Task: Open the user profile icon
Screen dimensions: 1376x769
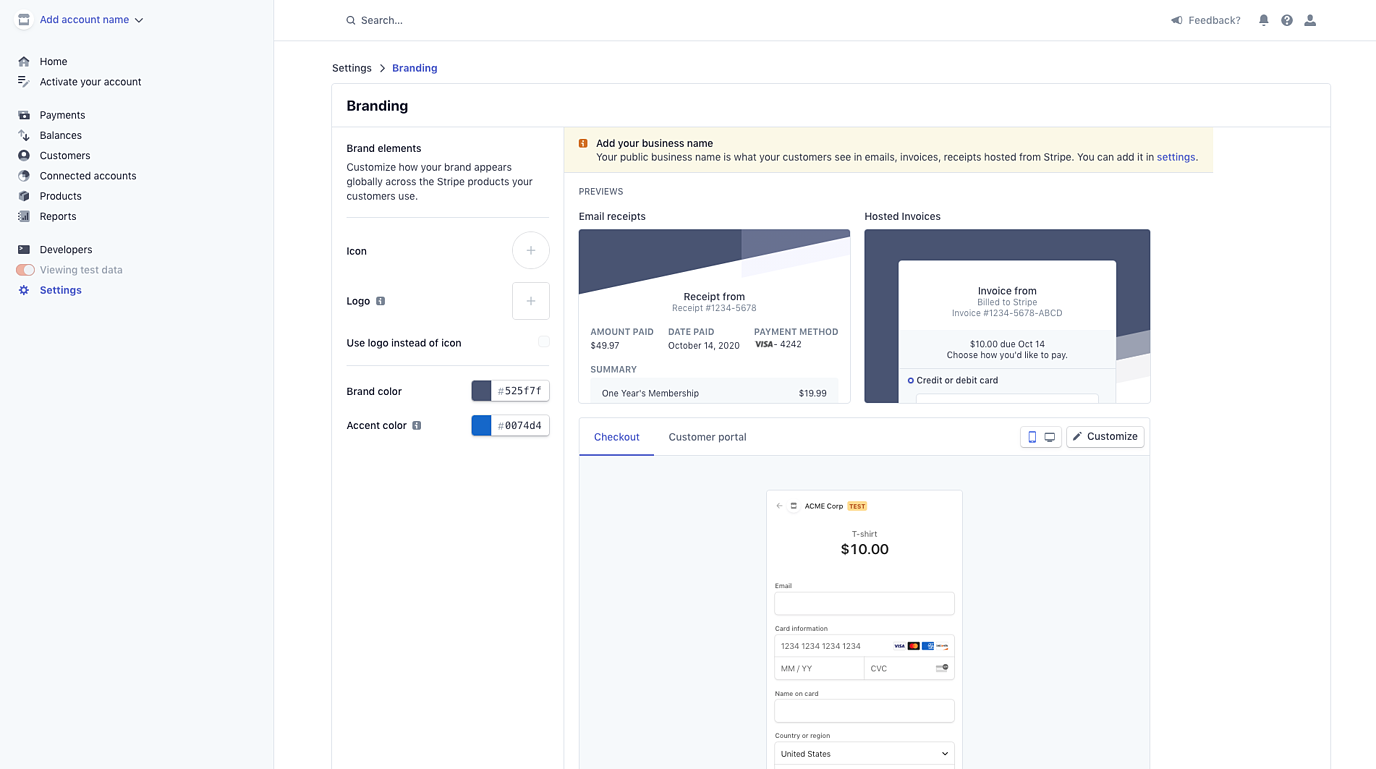Action: click(x=1310, y=20)
